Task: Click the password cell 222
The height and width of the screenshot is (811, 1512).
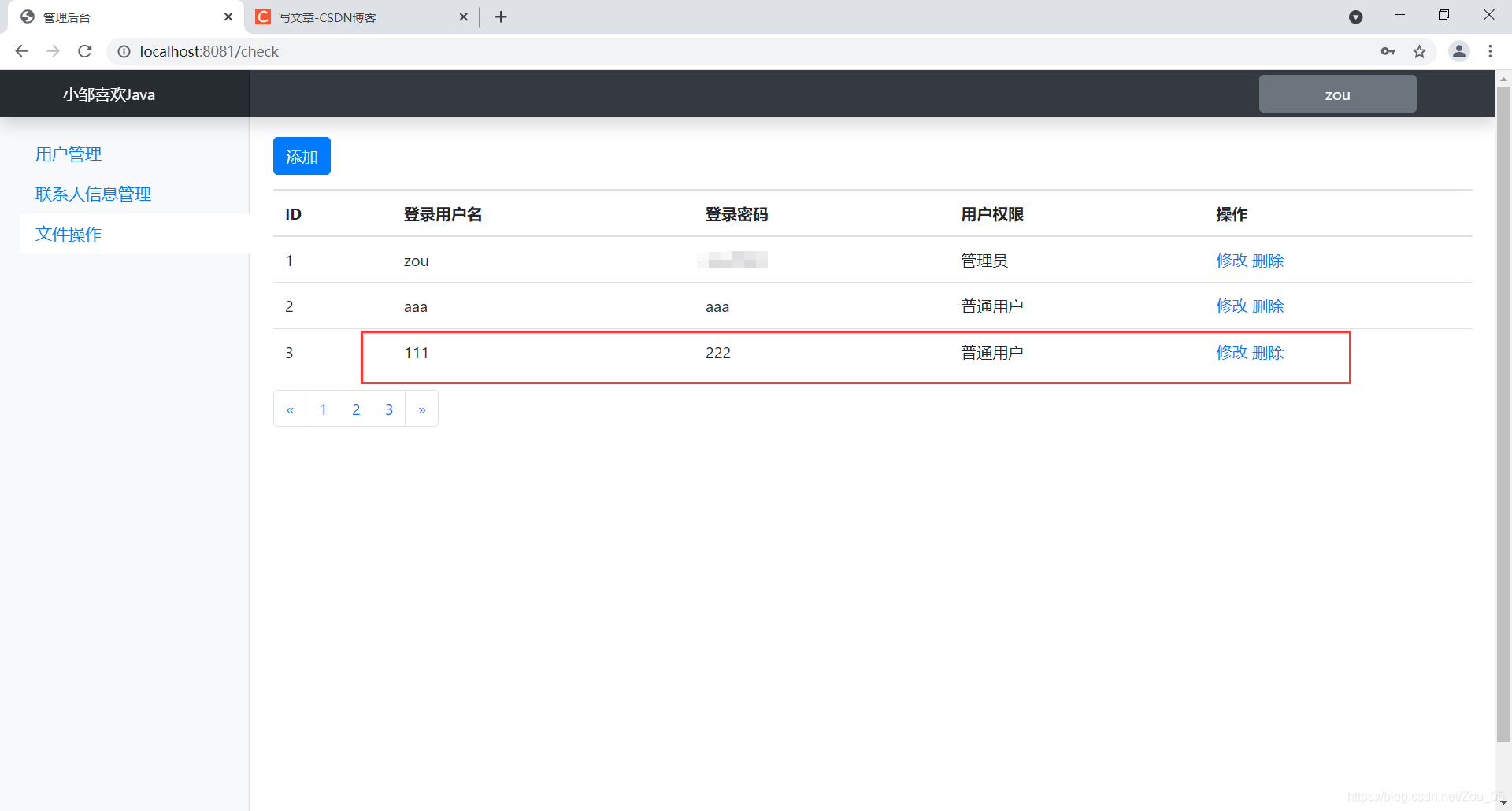Action: [x=718, y=353]
